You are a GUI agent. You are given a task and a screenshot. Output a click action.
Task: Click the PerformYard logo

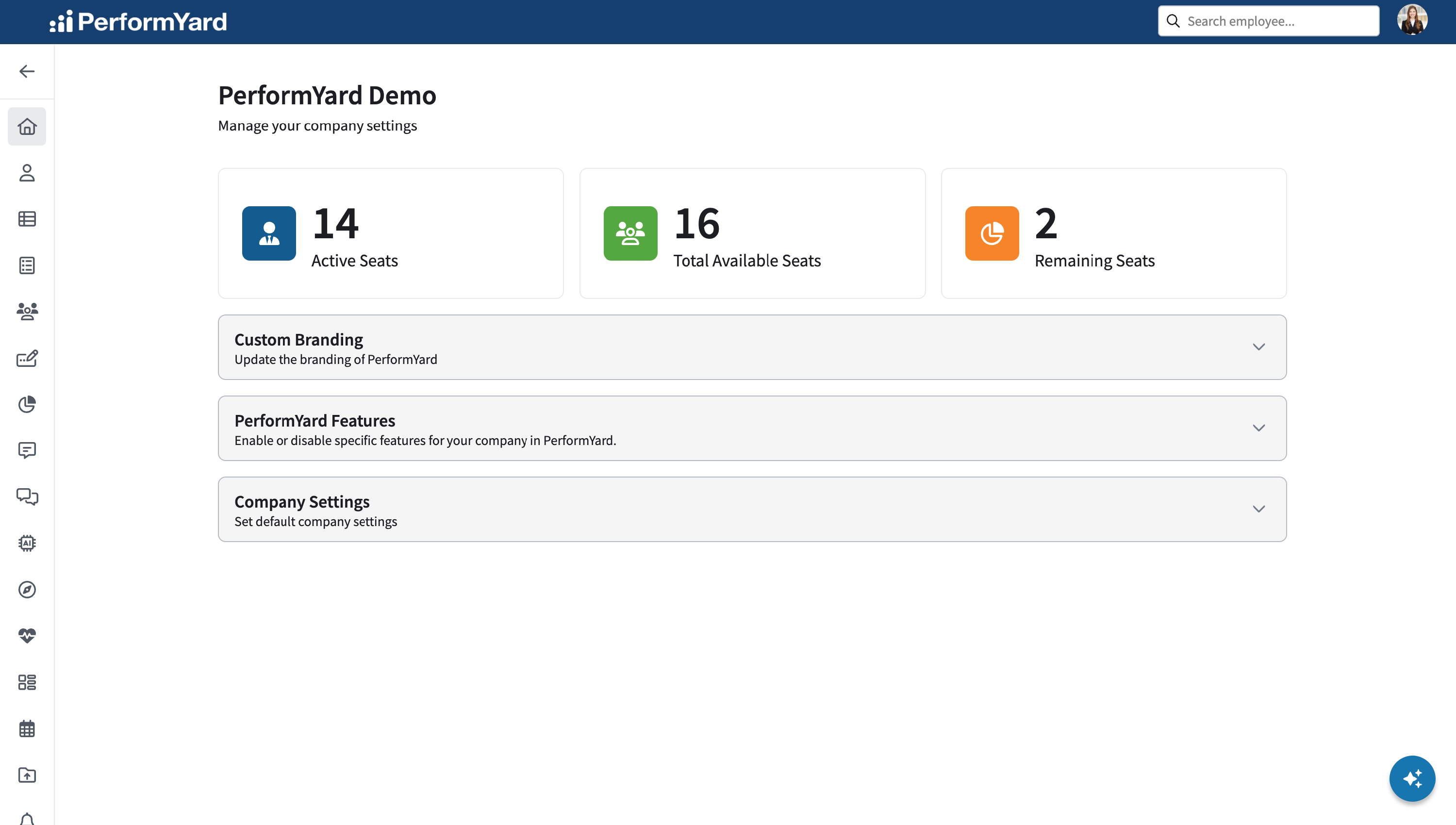138,21
